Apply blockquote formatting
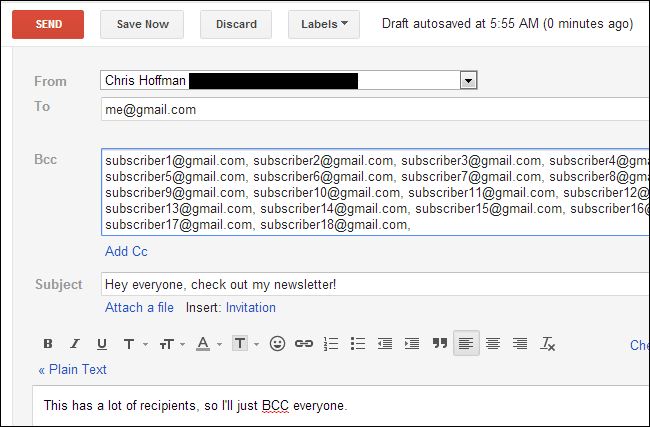 439,344
